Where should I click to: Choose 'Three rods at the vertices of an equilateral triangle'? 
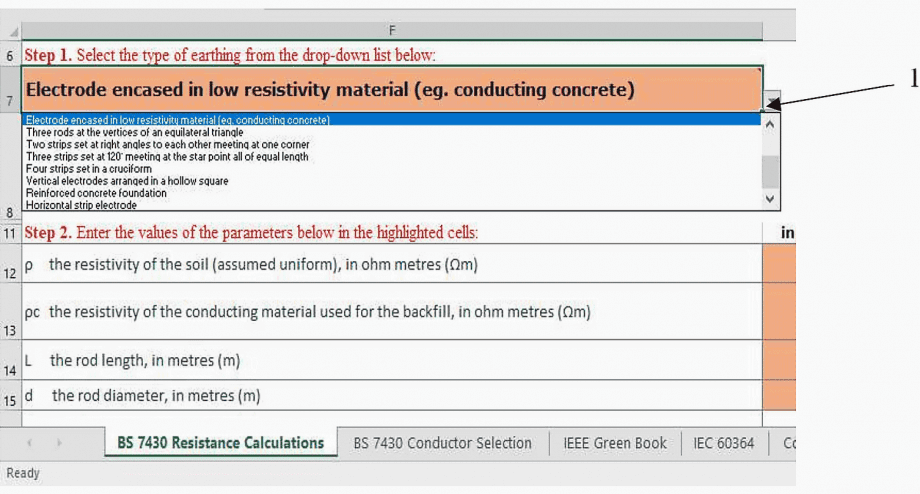click(392, 132)
